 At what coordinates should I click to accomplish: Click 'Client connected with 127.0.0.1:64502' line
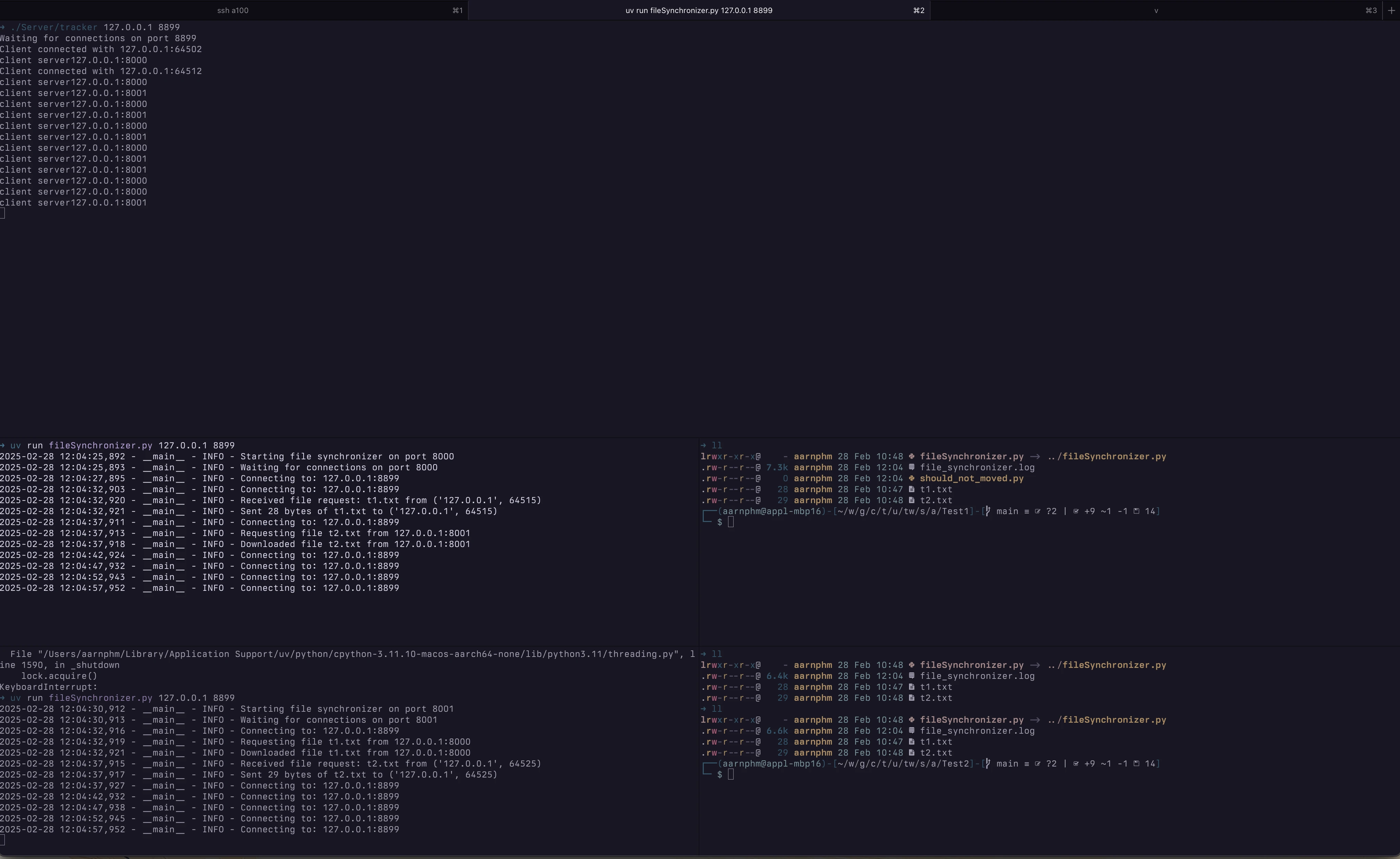(101, 49)
